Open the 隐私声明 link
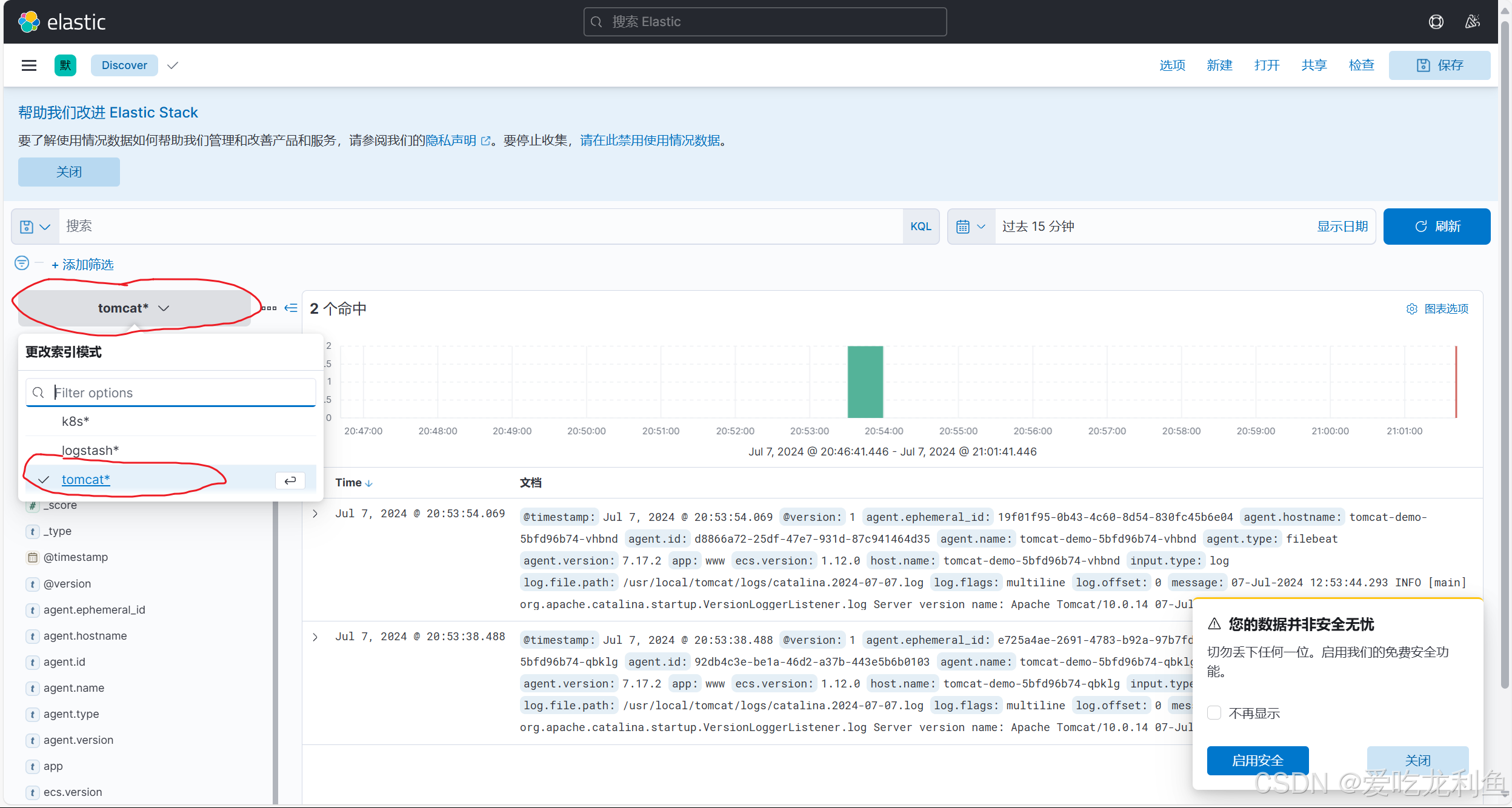 (451, 141)
